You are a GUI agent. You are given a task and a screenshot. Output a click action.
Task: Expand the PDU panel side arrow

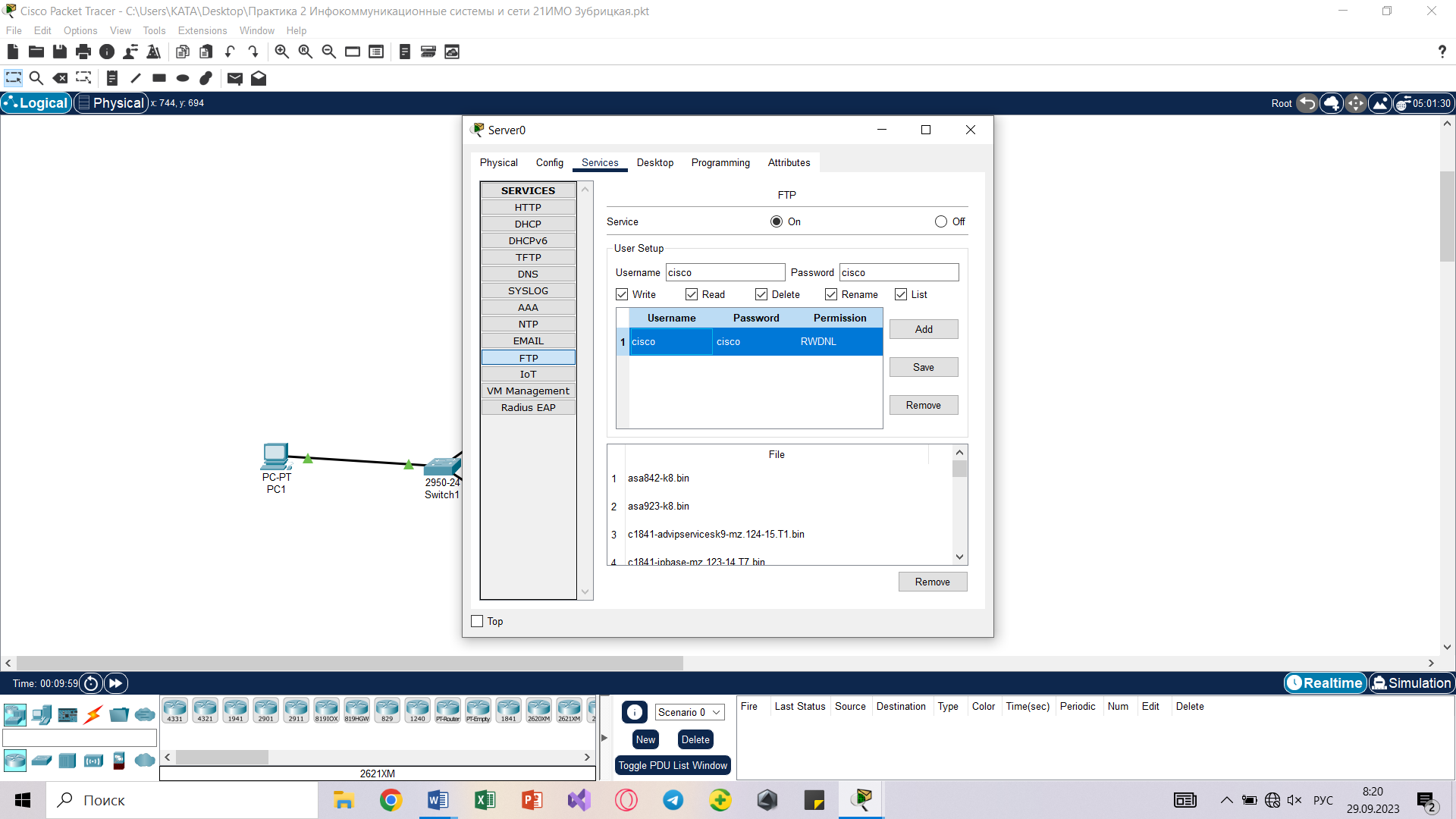604,737
